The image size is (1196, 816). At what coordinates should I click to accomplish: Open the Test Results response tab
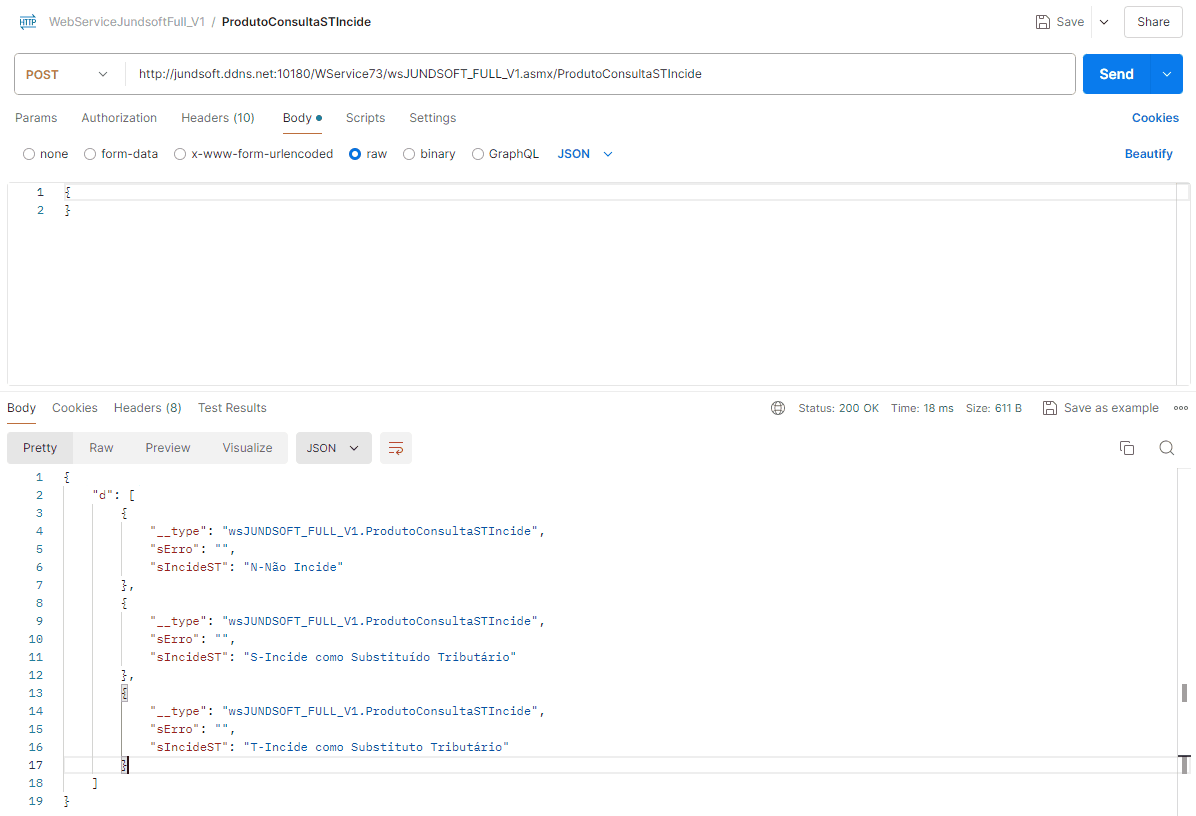[232, 408]
